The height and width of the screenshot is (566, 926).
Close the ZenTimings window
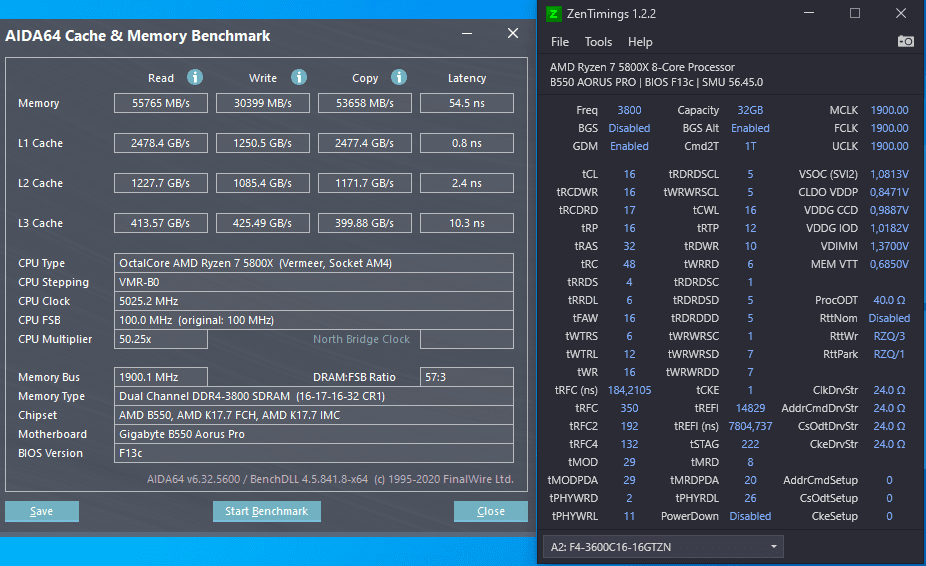(901, 13)
